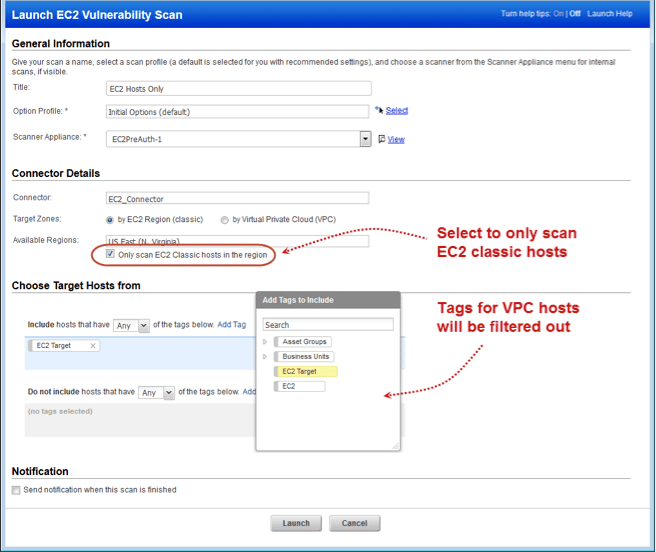Click Add Tag link for included hosts

pyautogui.click(x=232, y=325)
